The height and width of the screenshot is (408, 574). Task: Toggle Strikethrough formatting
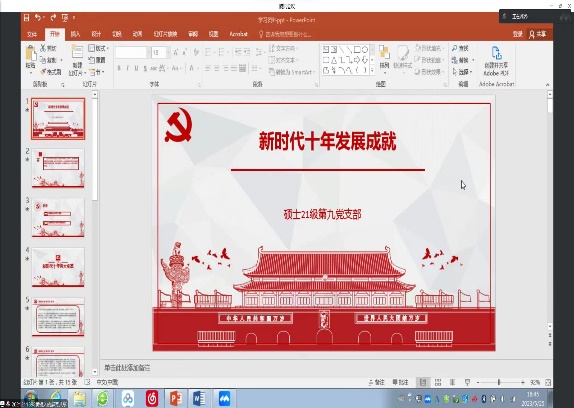[153, 68]
